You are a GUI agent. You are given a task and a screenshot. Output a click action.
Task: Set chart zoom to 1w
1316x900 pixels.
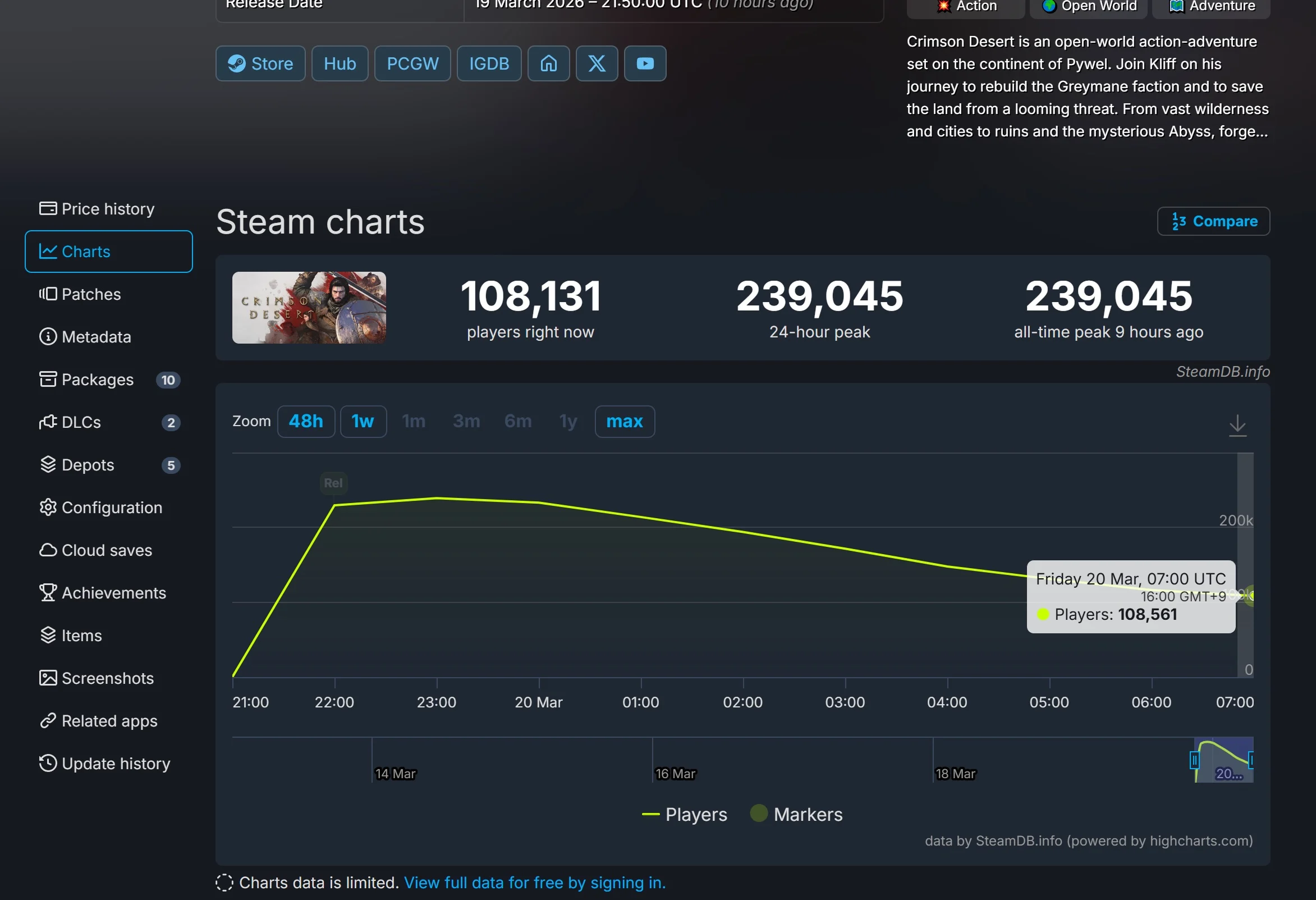tap(363, 422)
